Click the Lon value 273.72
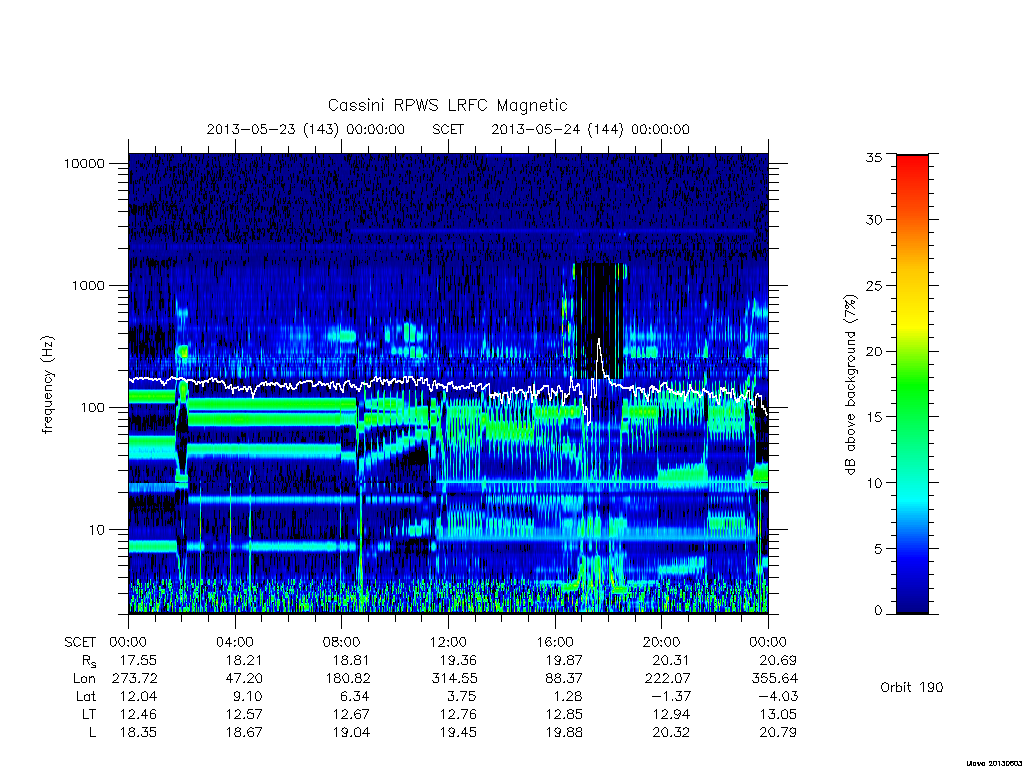 [135, 679]
